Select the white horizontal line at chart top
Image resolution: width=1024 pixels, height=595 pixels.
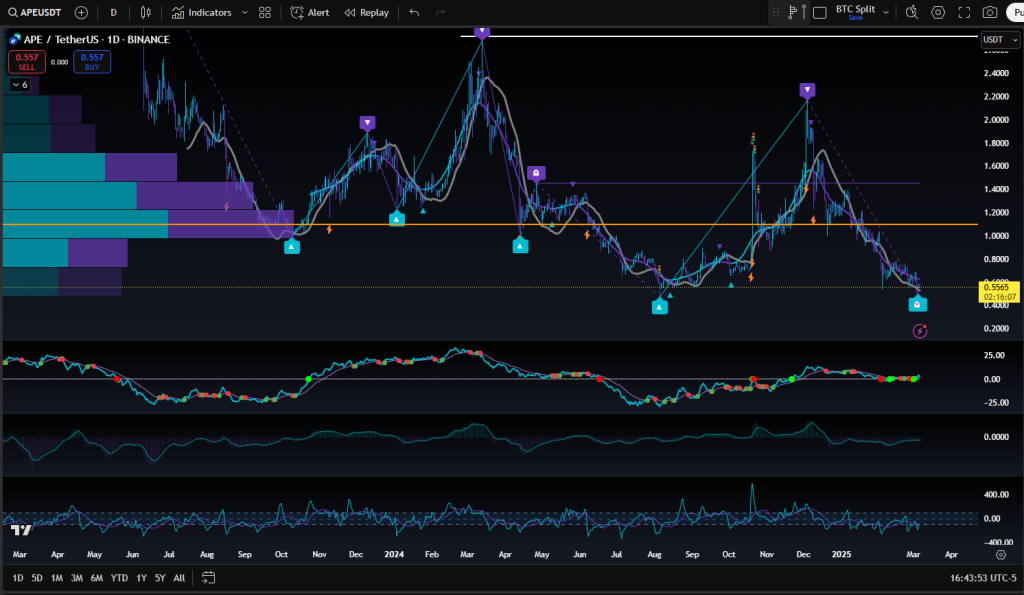point(718,36)
